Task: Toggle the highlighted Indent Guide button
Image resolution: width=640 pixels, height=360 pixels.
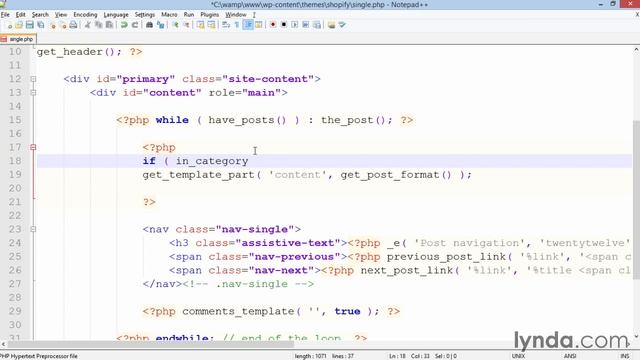Action: [248, 25]
